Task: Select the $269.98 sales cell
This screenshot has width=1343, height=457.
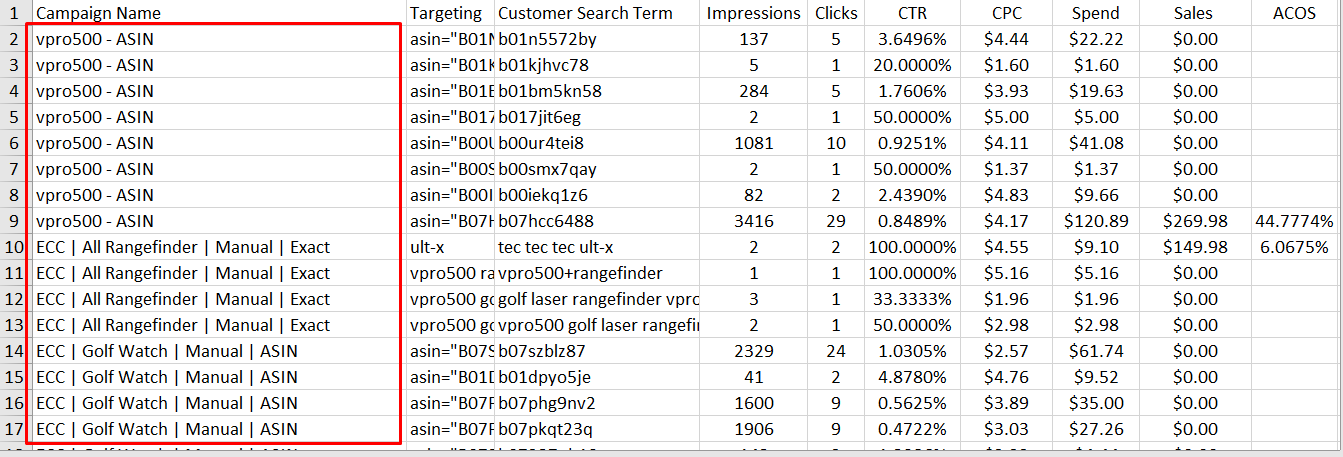Action: (1194, 221)
